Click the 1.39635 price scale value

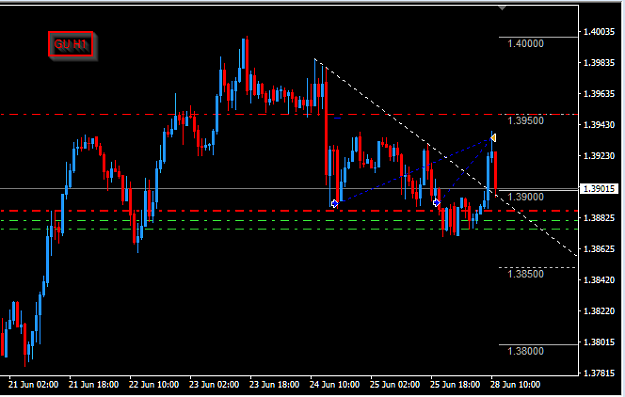pos(599,94)
